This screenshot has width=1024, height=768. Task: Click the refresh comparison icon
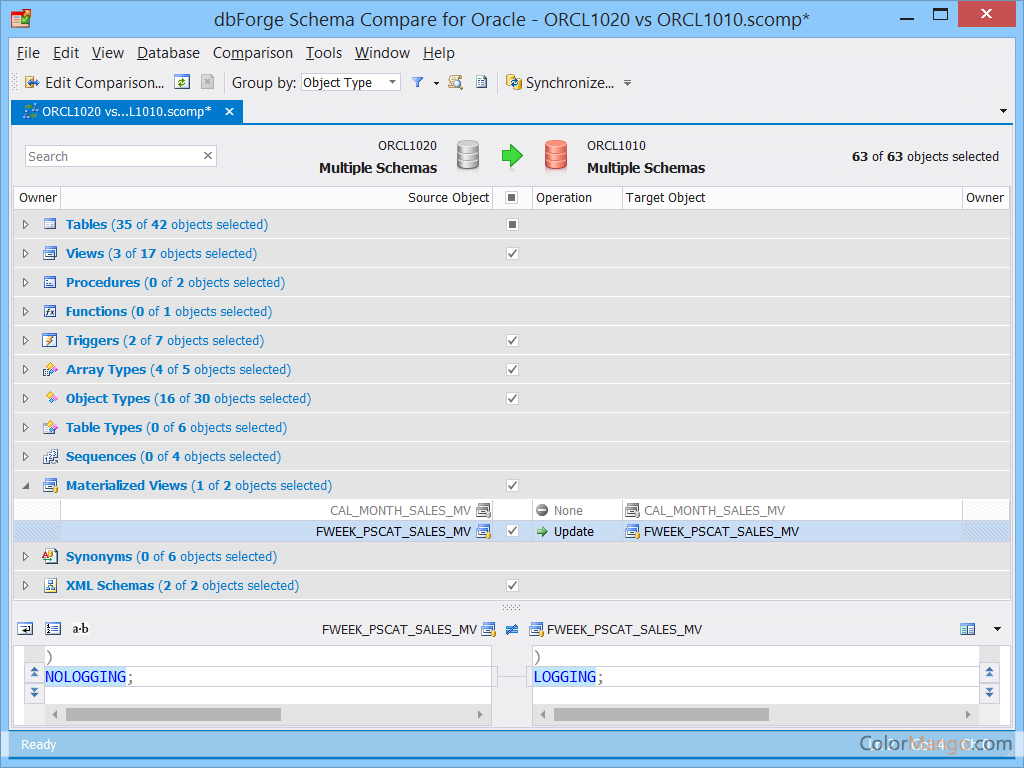(x=182, y=82)
